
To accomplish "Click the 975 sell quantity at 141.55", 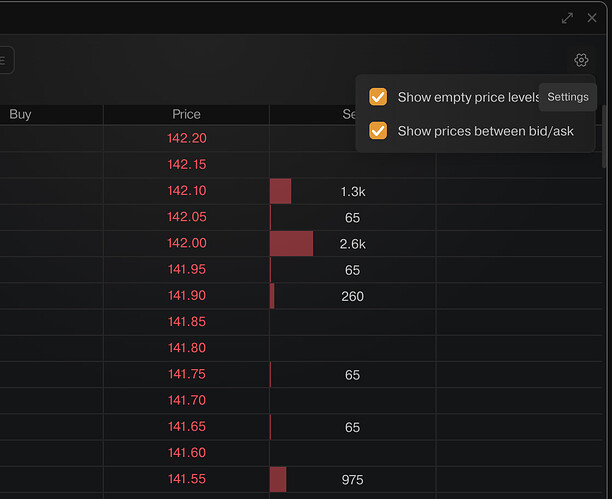I will coord(352,480).
